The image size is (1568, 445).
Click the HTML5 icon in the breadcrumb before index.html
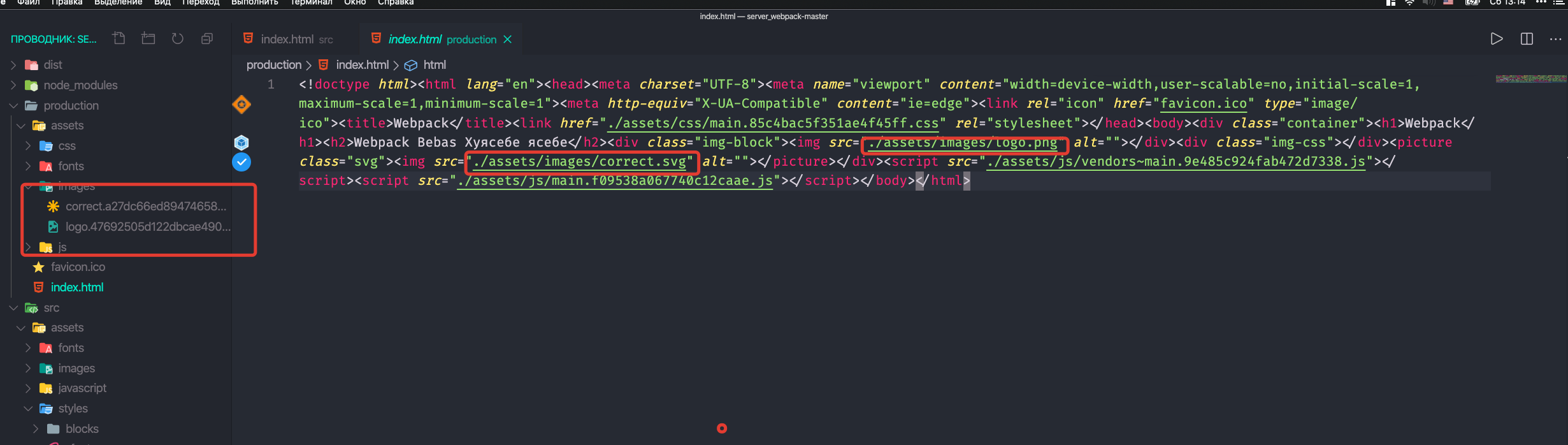tap(324, 64)
